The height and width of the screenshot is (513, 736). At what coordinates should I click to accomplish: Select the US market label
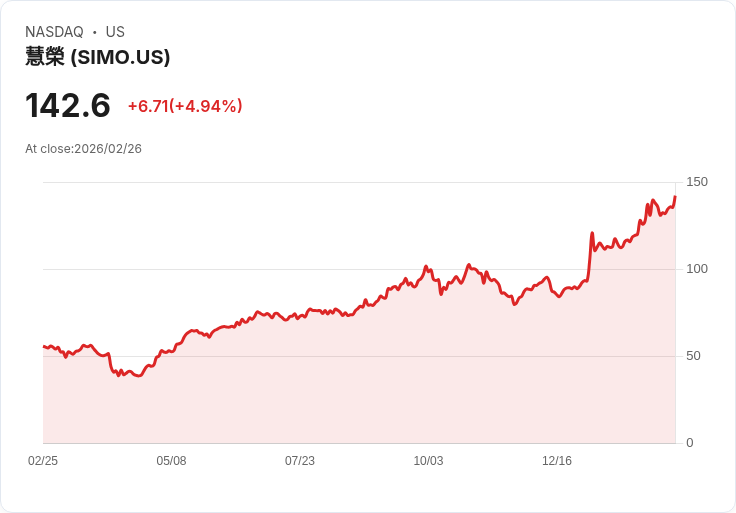click(x=115, y=32)
